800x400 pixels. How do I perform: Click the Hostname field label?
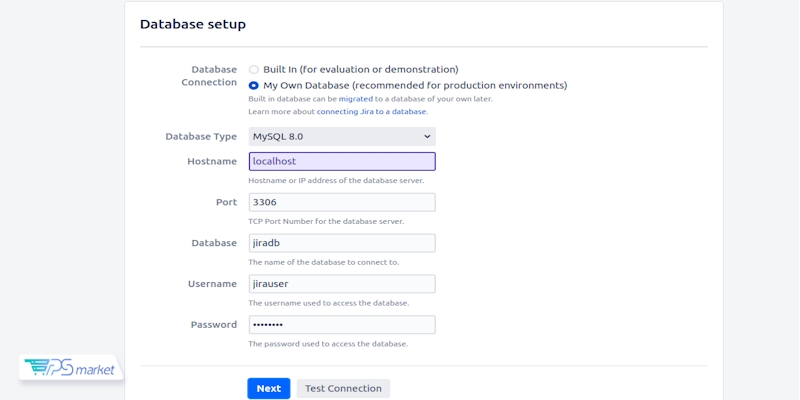[212, 161]
